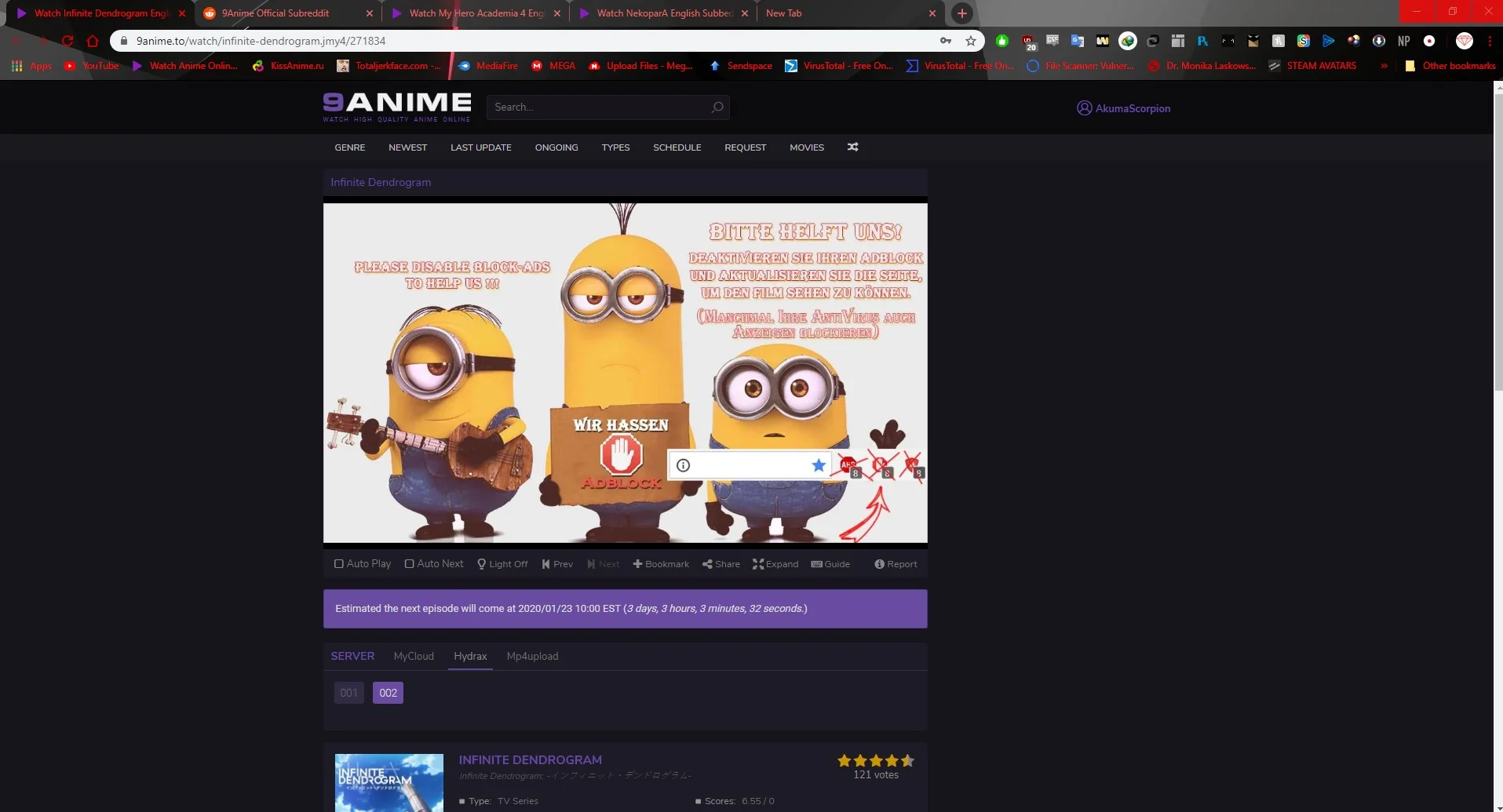Report a problem with the episode
Viewport: 1503px width, 812px height.
pos(895,564)
